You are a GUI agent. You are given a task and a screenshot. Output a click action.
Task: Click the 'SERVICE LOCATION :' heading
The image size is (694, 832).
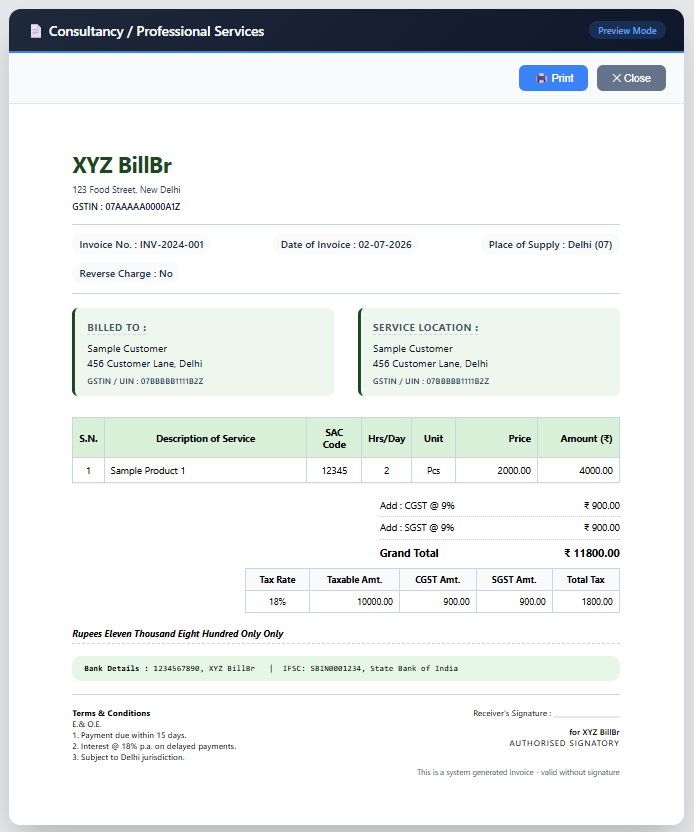click(426, 328)
